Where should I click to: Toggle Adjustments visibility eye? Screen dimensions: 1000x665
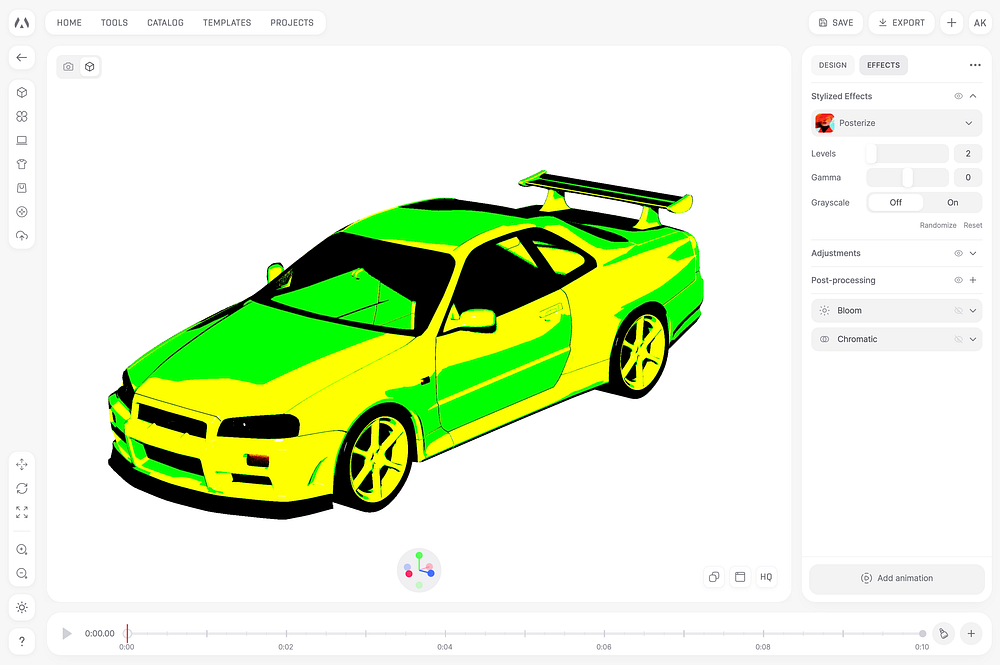(958, 253)
